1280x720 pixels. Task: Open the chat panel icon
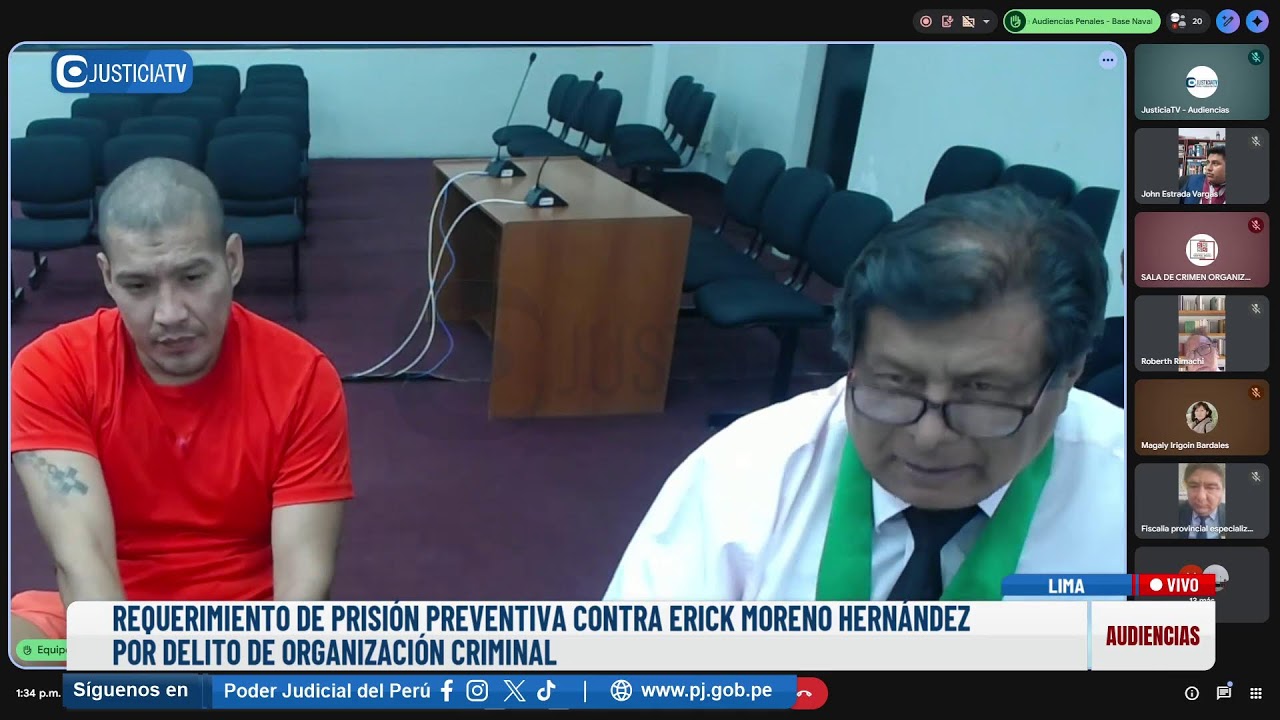click(1224, 693)
